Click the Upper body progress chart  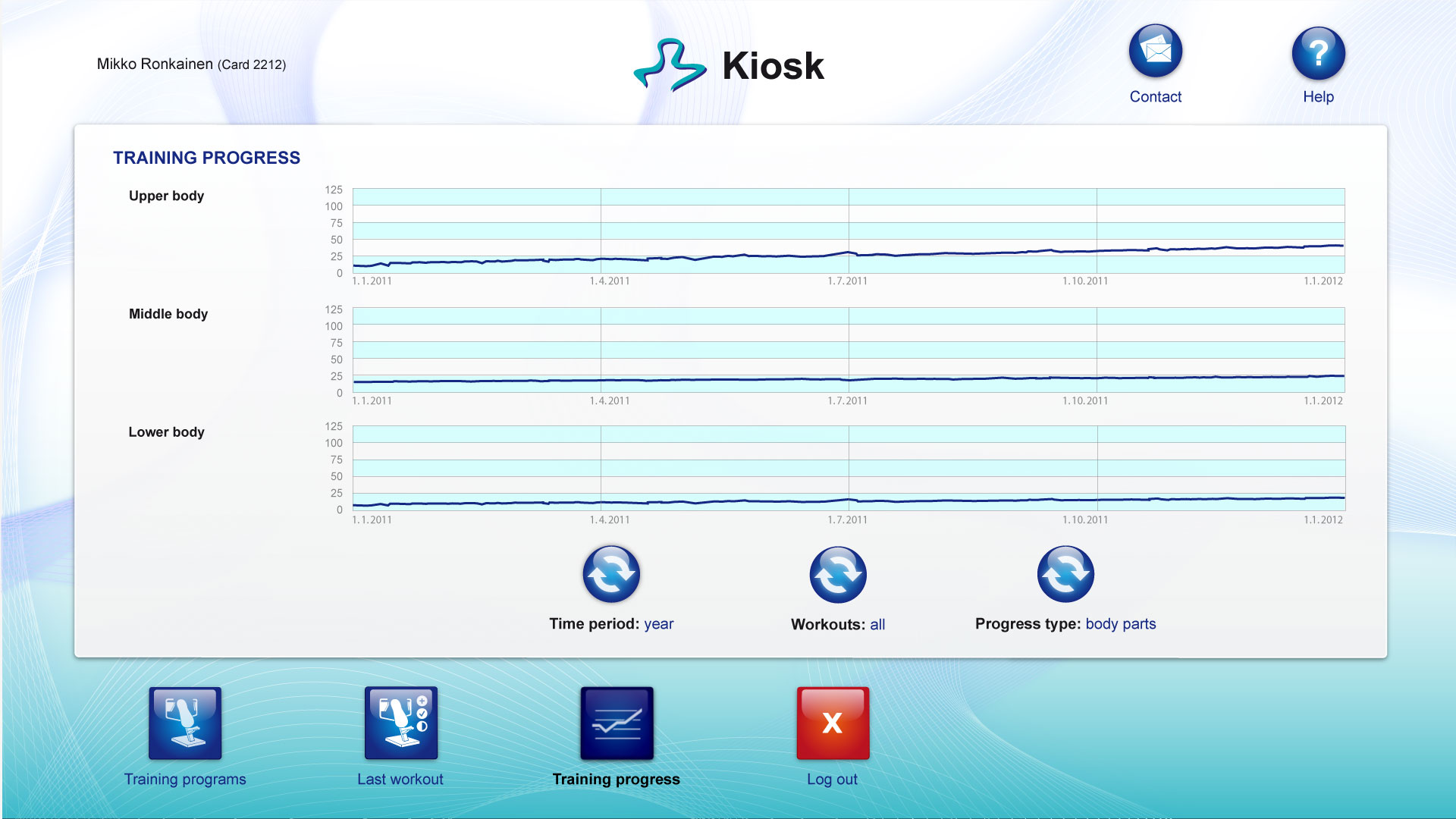click(x=848, y=231)
